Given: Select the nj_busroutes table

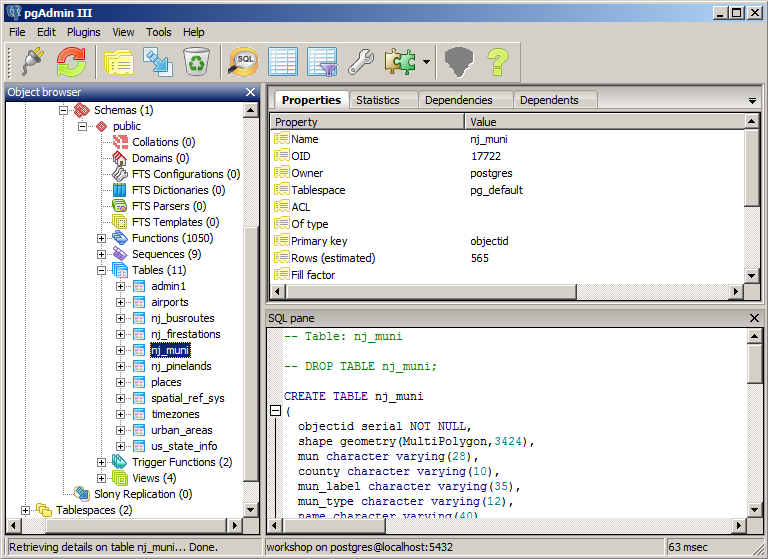Looking at the screenshot, I should pyautogui.click(x=183, y=318).
